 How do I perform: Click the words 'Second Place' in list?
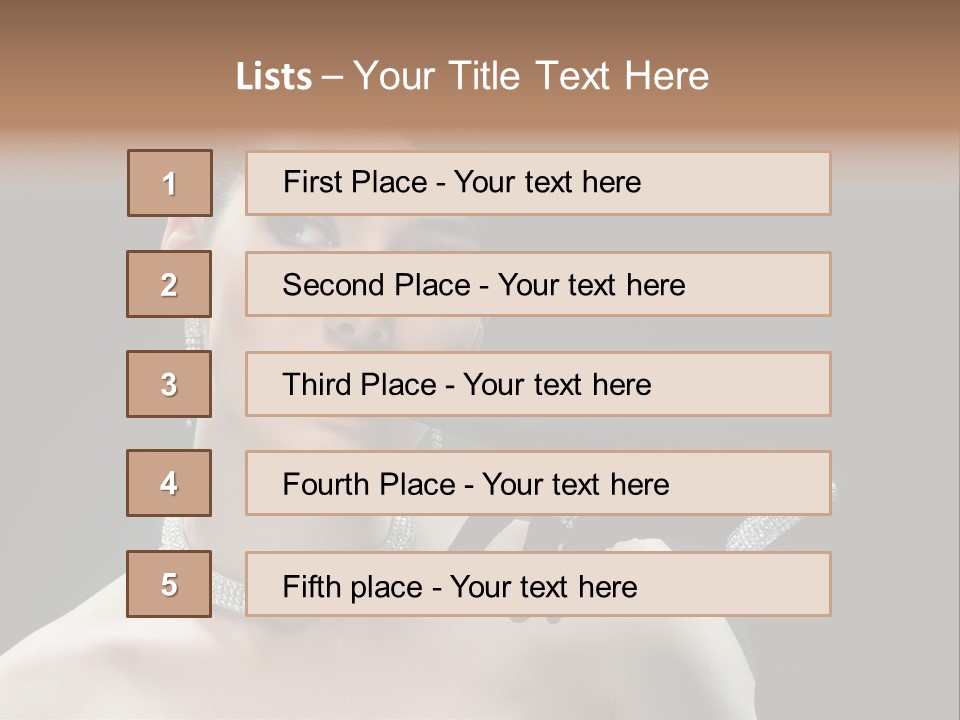coord(377,285)
